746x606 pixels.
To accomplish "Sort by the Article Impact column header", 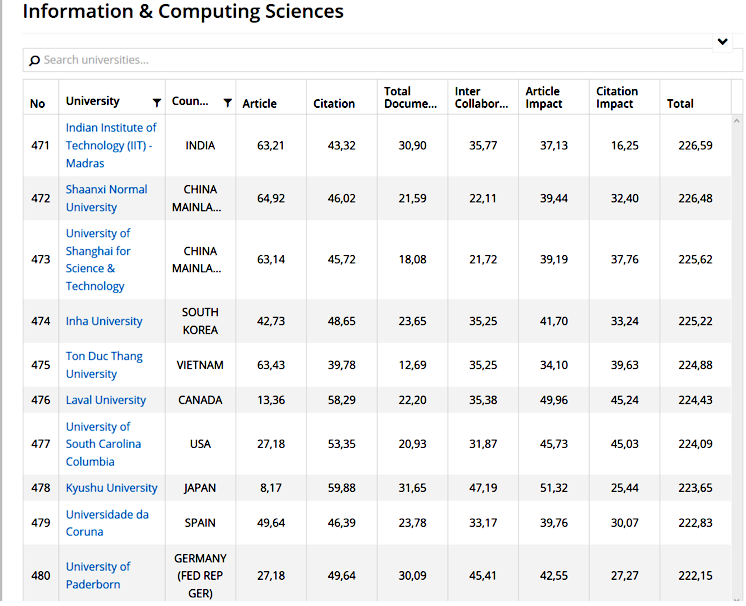I will [x=543, y=97].
